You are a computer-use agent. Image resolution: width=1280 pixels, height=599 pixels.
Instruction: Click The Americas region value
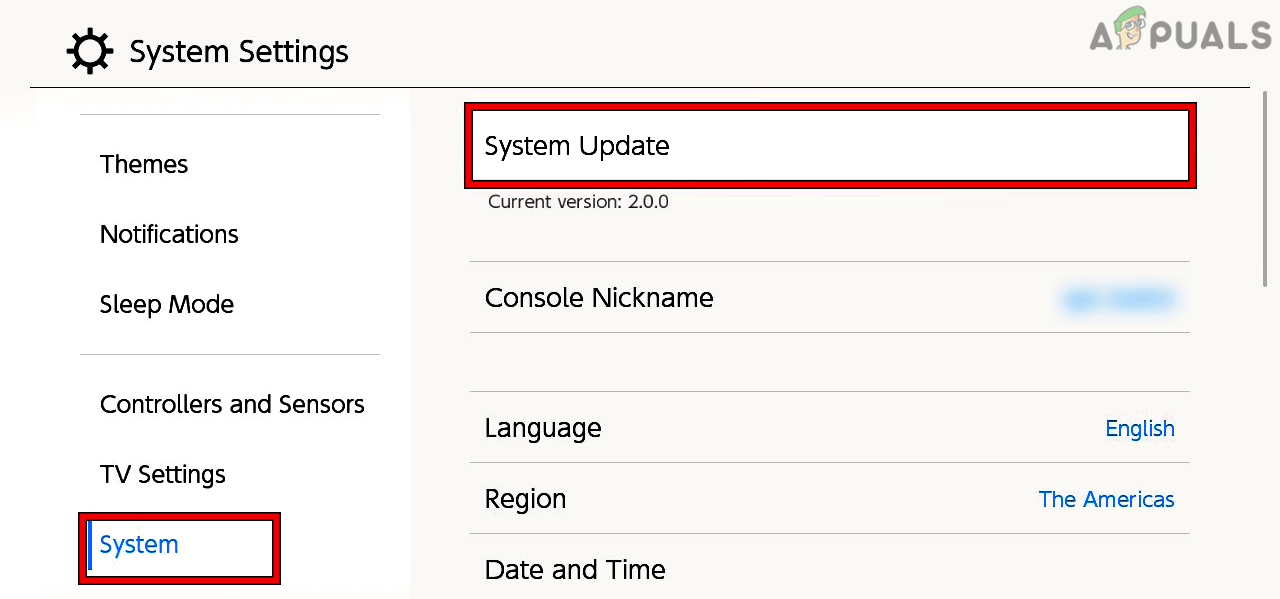click(x=1106, y=499)
